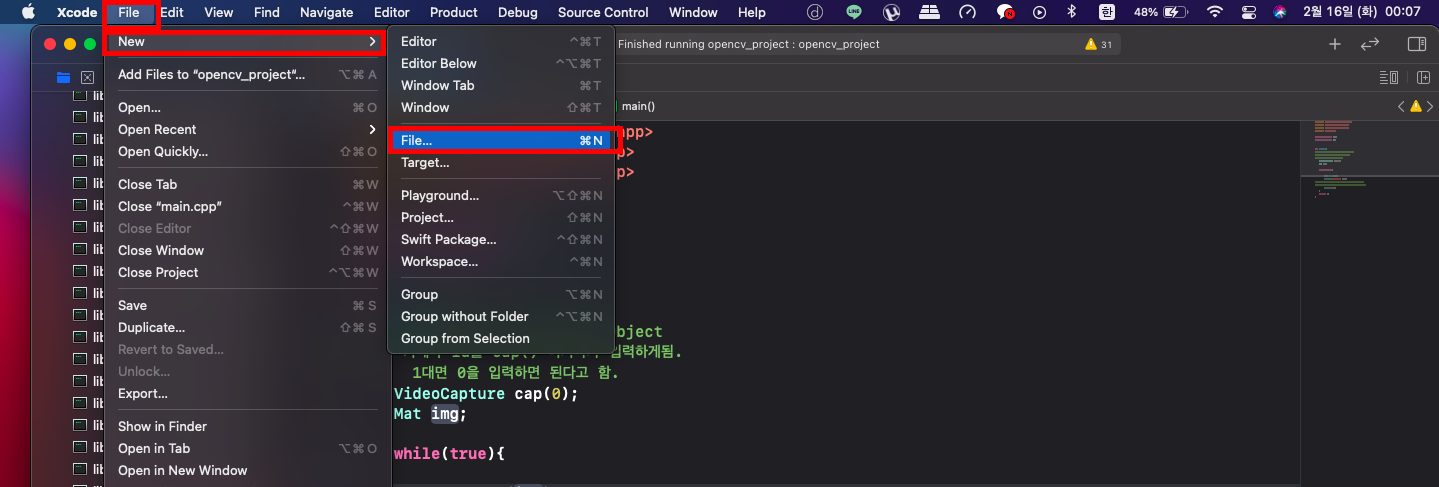Click the yellow issue warning in the jump bar

1416,106
